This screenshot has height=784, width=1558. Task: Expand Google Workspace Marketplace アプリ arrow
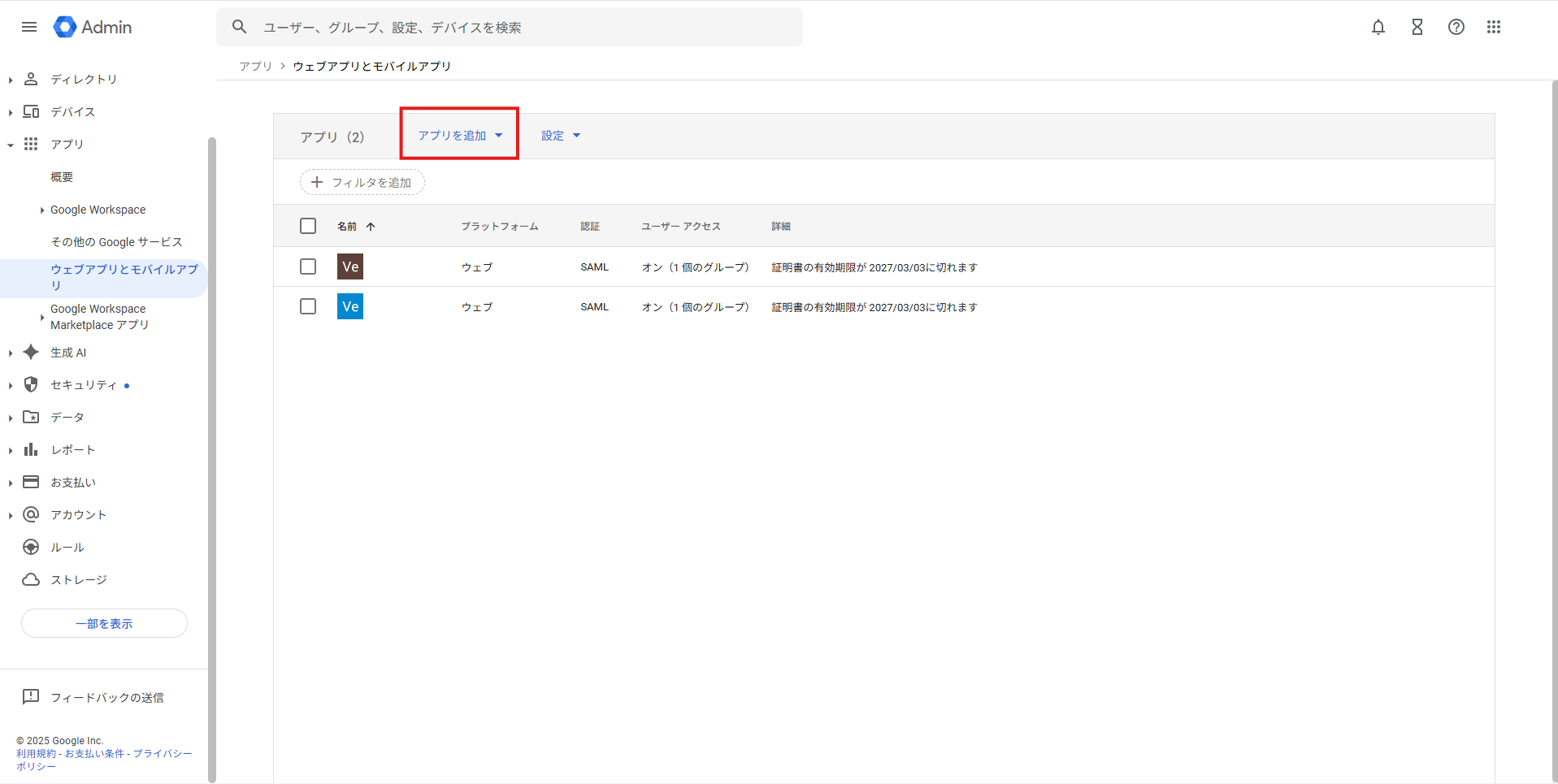pyautogui.click(x=42, y=317)
